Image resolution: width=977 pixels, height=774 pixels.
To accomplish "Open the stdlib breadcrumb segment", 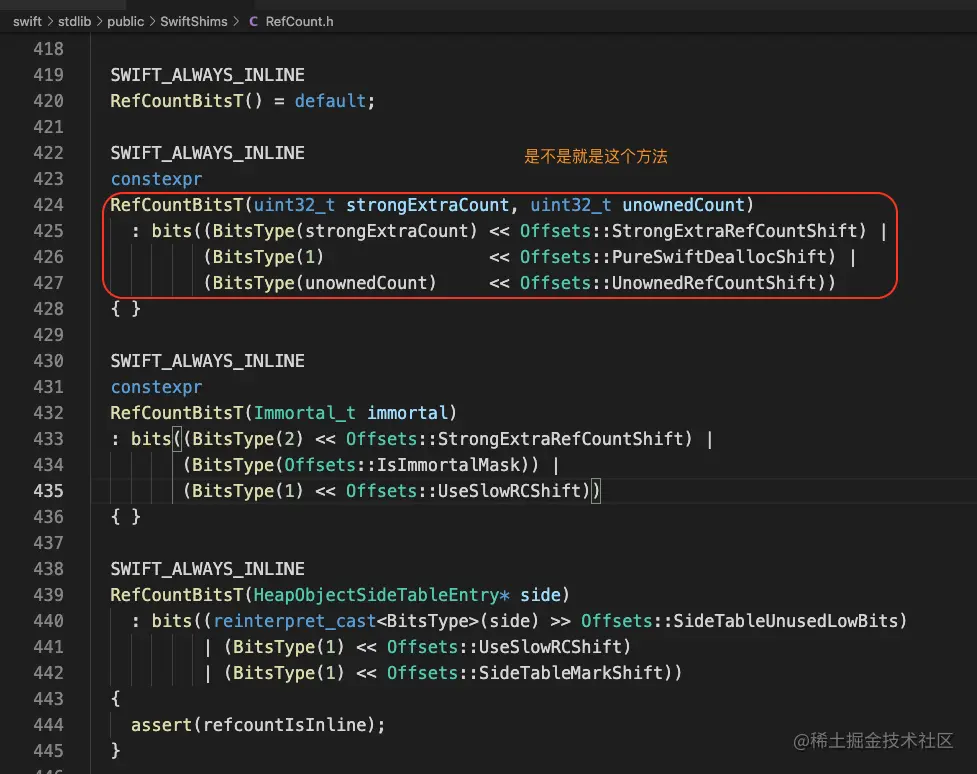I will point(74,21).
